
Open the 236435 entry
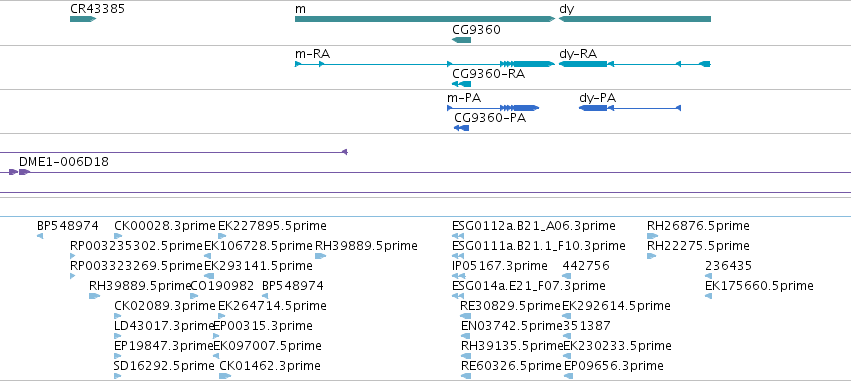728,266
